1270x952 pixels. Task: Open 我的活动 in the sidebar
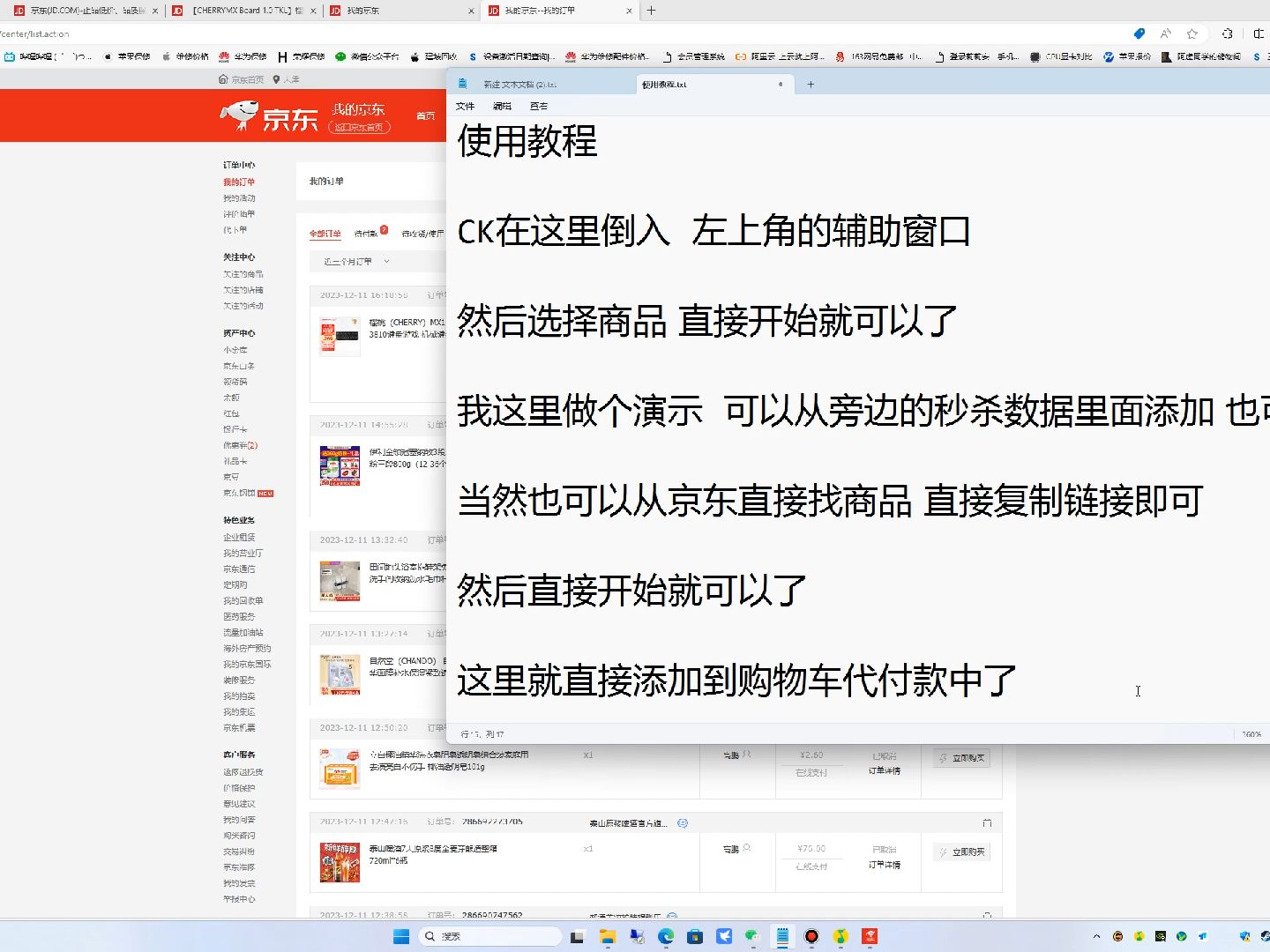click(239, 198)
